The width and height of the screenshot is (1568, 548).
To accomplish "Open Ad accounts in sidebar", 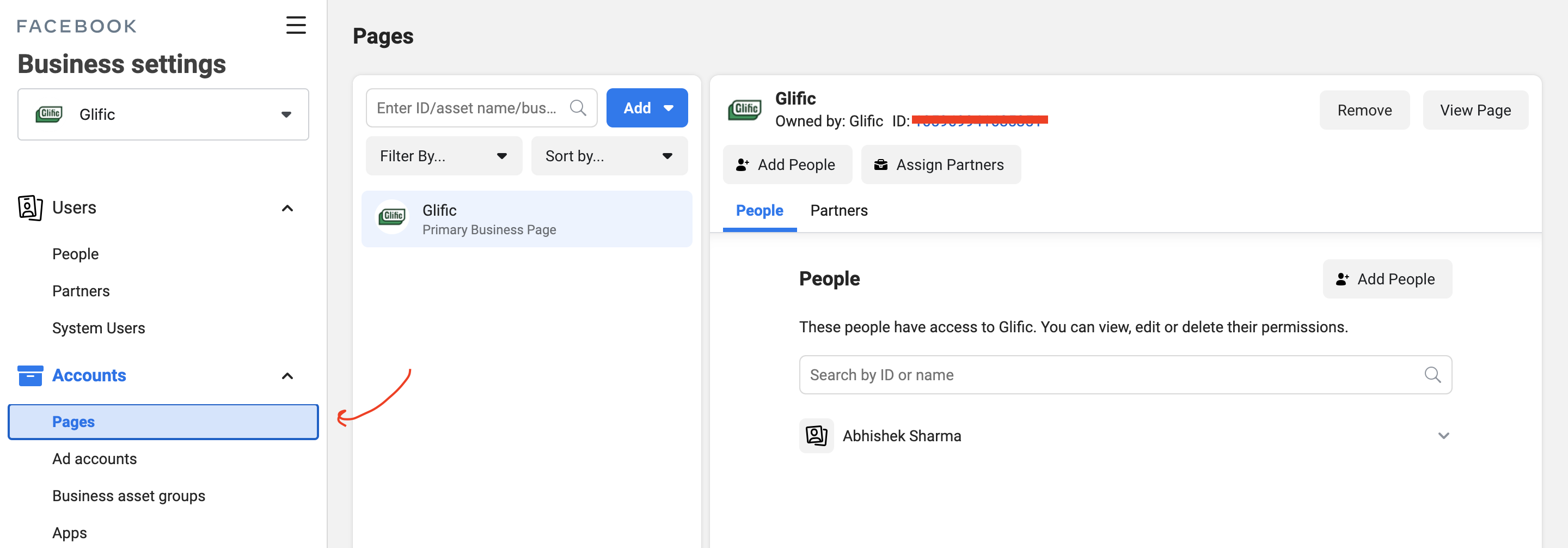I will [x=94, y=459].
